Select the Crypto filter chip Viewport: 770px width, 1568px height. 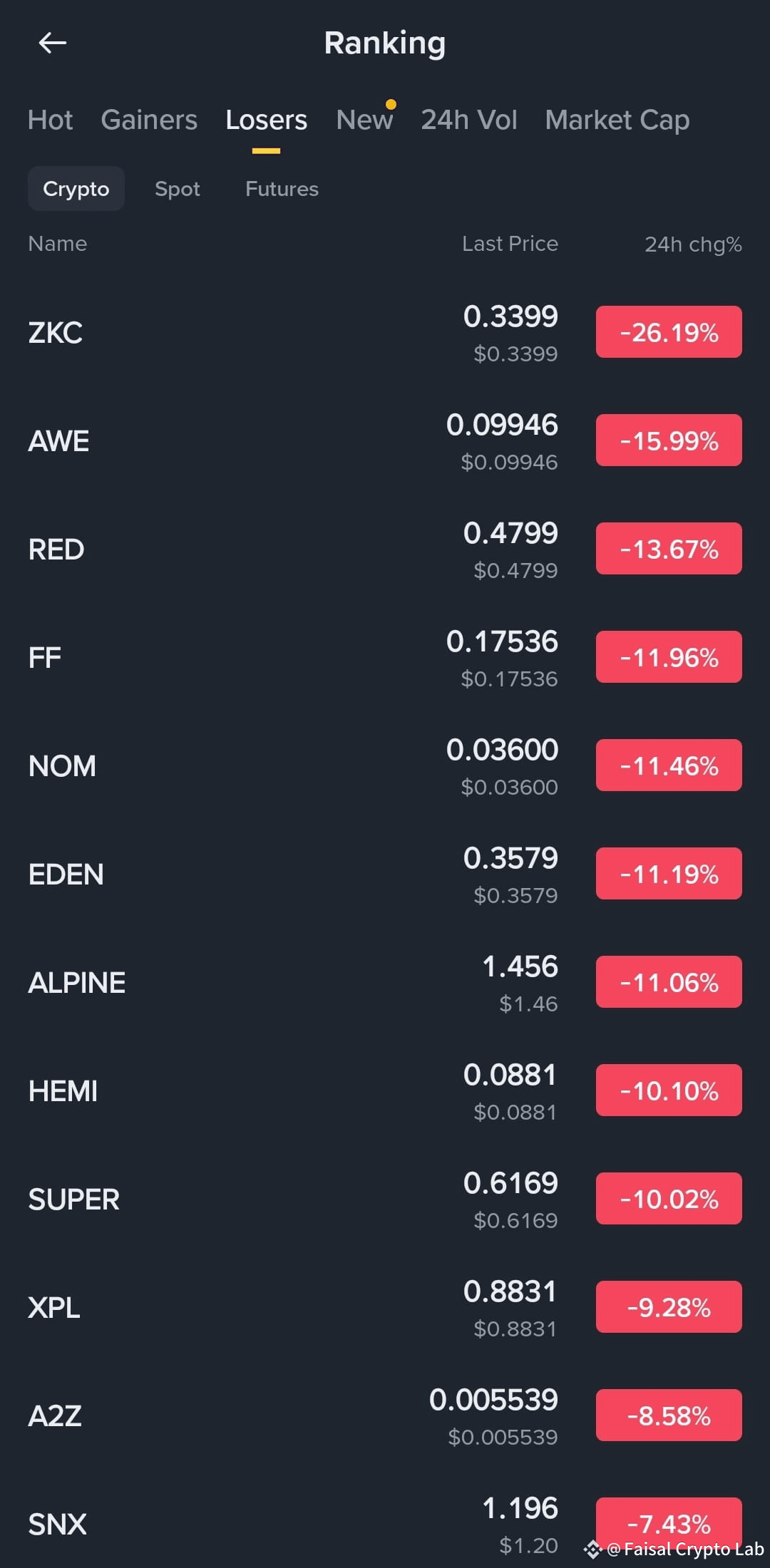76,189
